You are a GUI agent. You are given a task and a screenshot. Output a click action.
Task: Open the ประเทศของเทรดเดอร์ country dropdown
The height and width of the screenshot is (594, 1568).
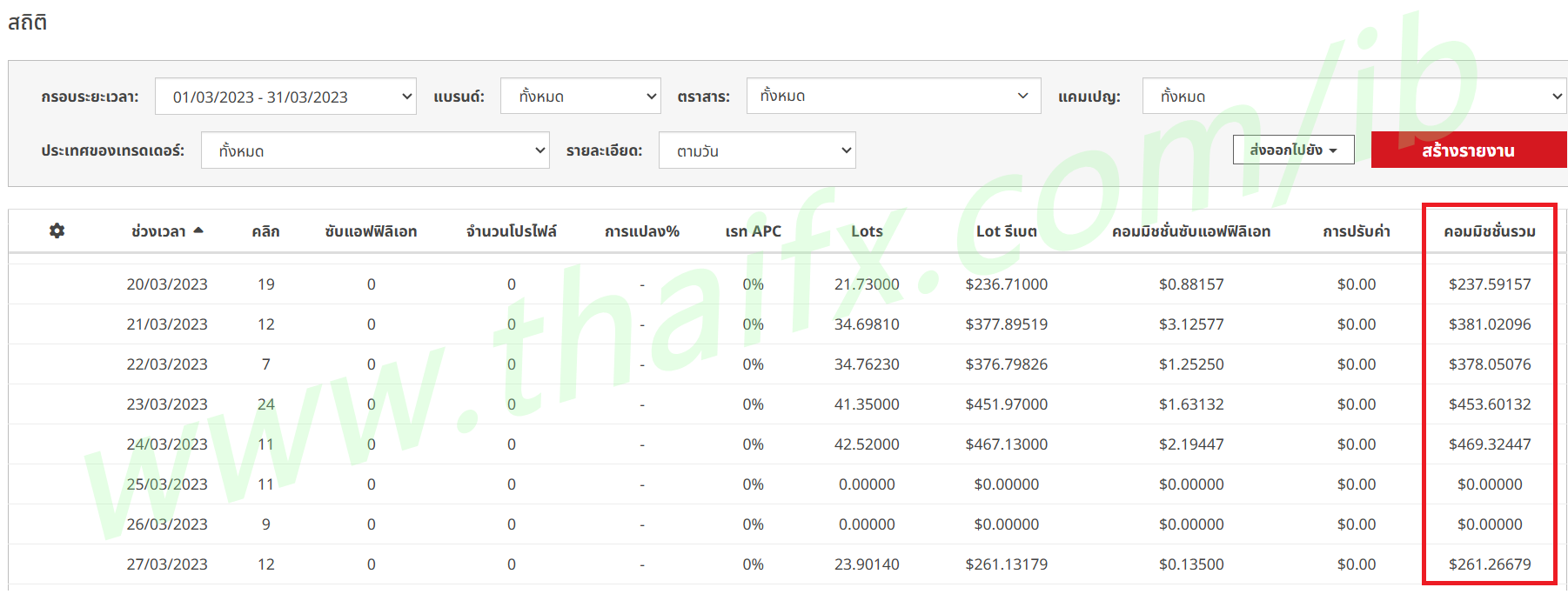(x=375, y=150)
